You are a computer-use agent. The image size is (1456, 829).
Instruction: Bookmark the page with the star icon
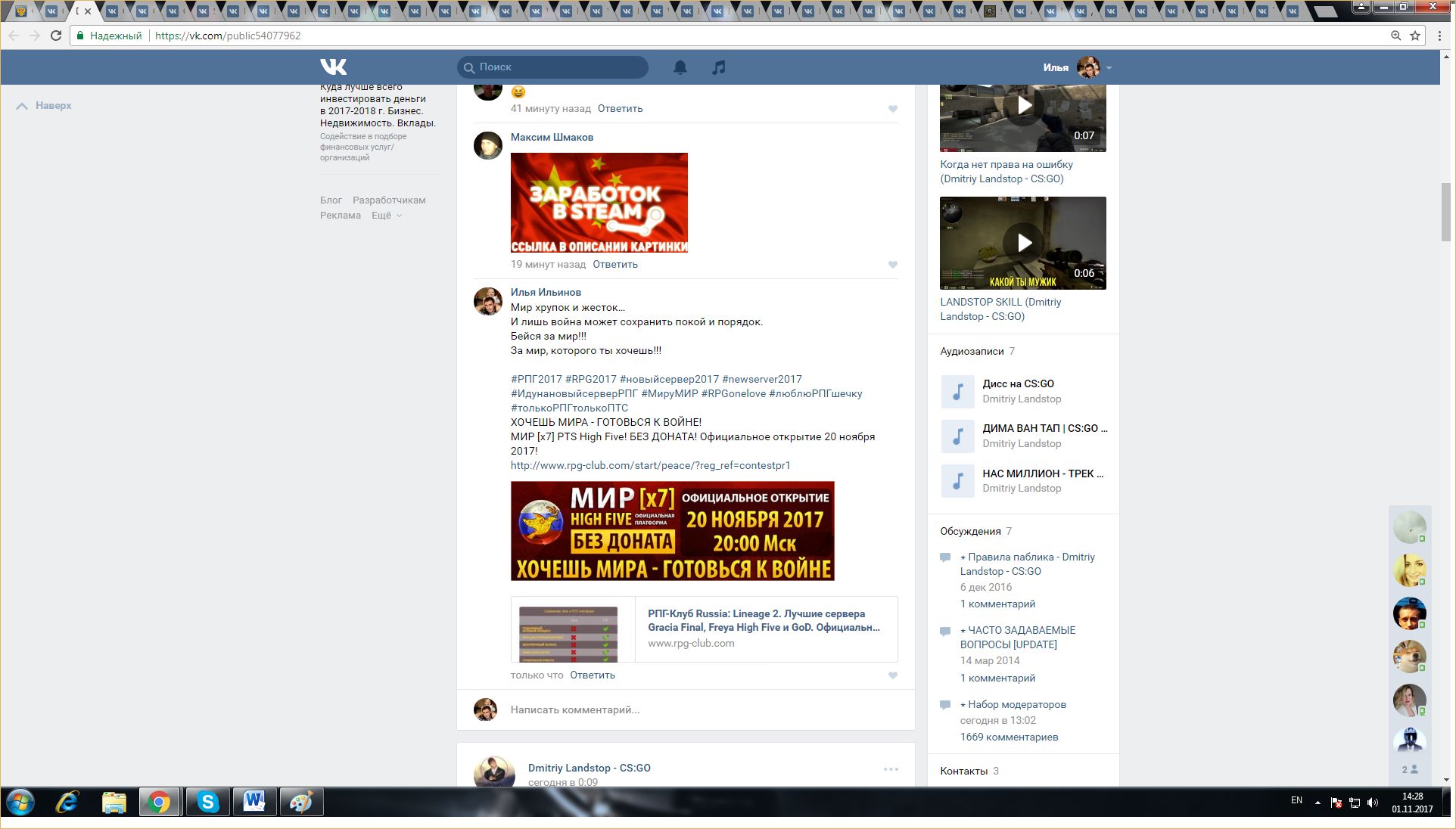(1415, 36)
